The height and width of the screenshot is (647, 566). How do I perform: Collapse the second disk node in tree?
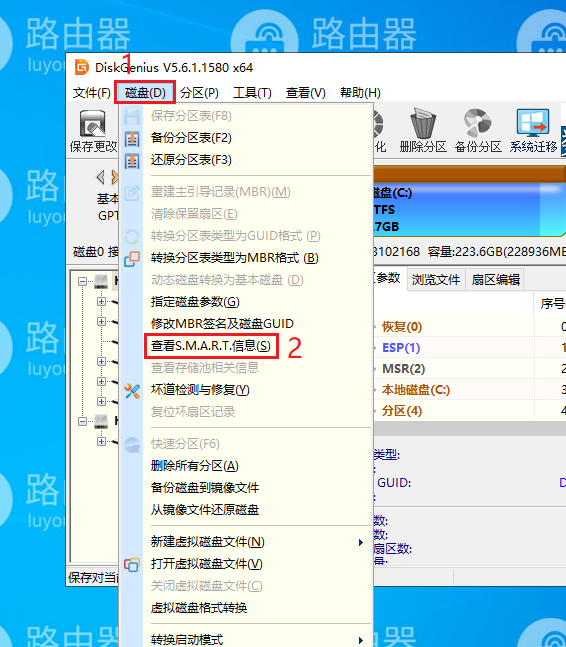pyautogui.click(x=83, y=421)
